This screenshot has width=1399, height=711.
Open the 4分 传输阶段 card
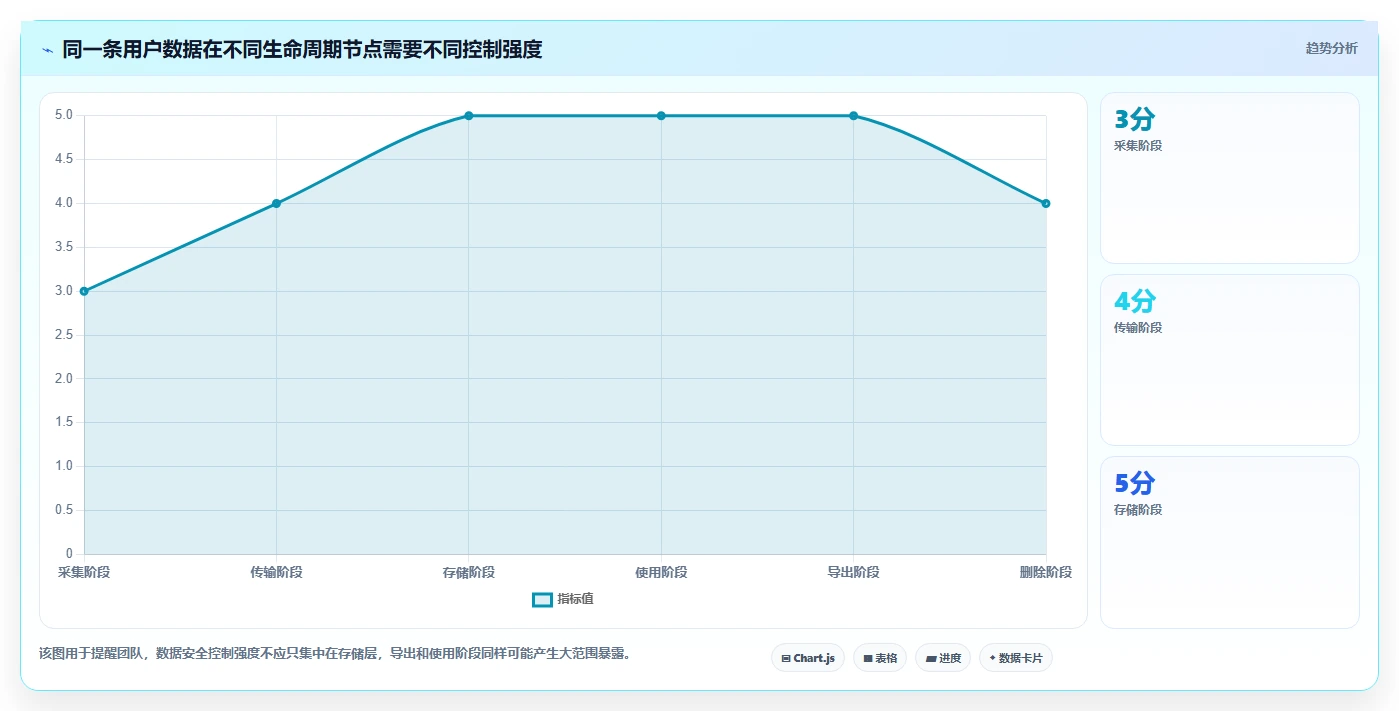1230,360
